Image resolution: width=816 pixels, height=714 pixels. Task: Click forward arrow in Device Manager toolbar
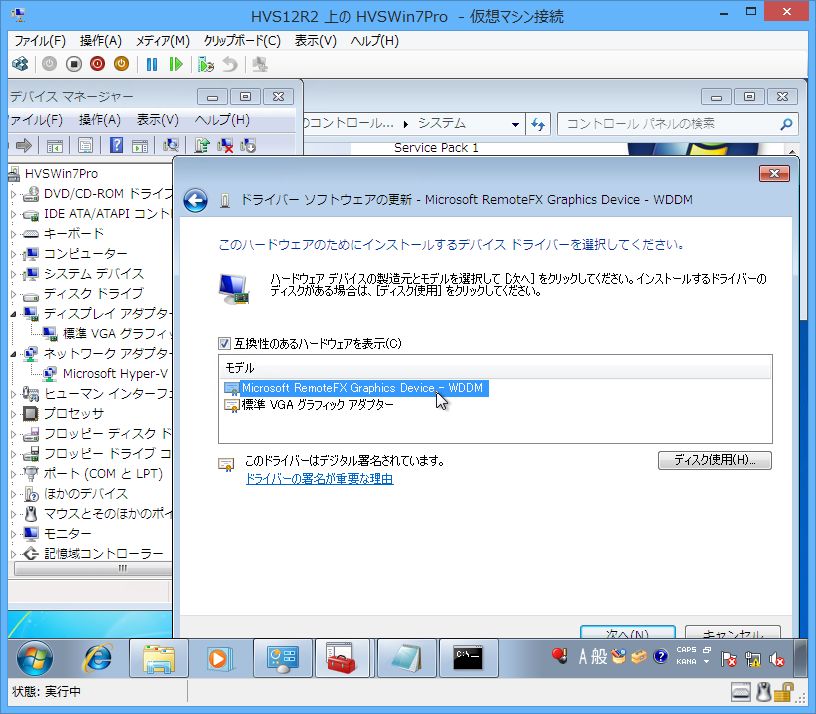pos(24,145)
